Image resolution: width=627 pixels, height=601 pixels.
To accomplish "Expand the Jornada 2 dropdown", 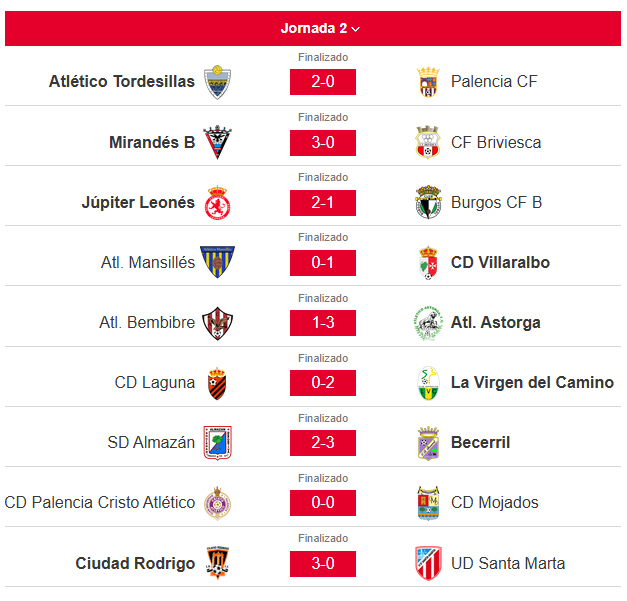I will (320, 28).
